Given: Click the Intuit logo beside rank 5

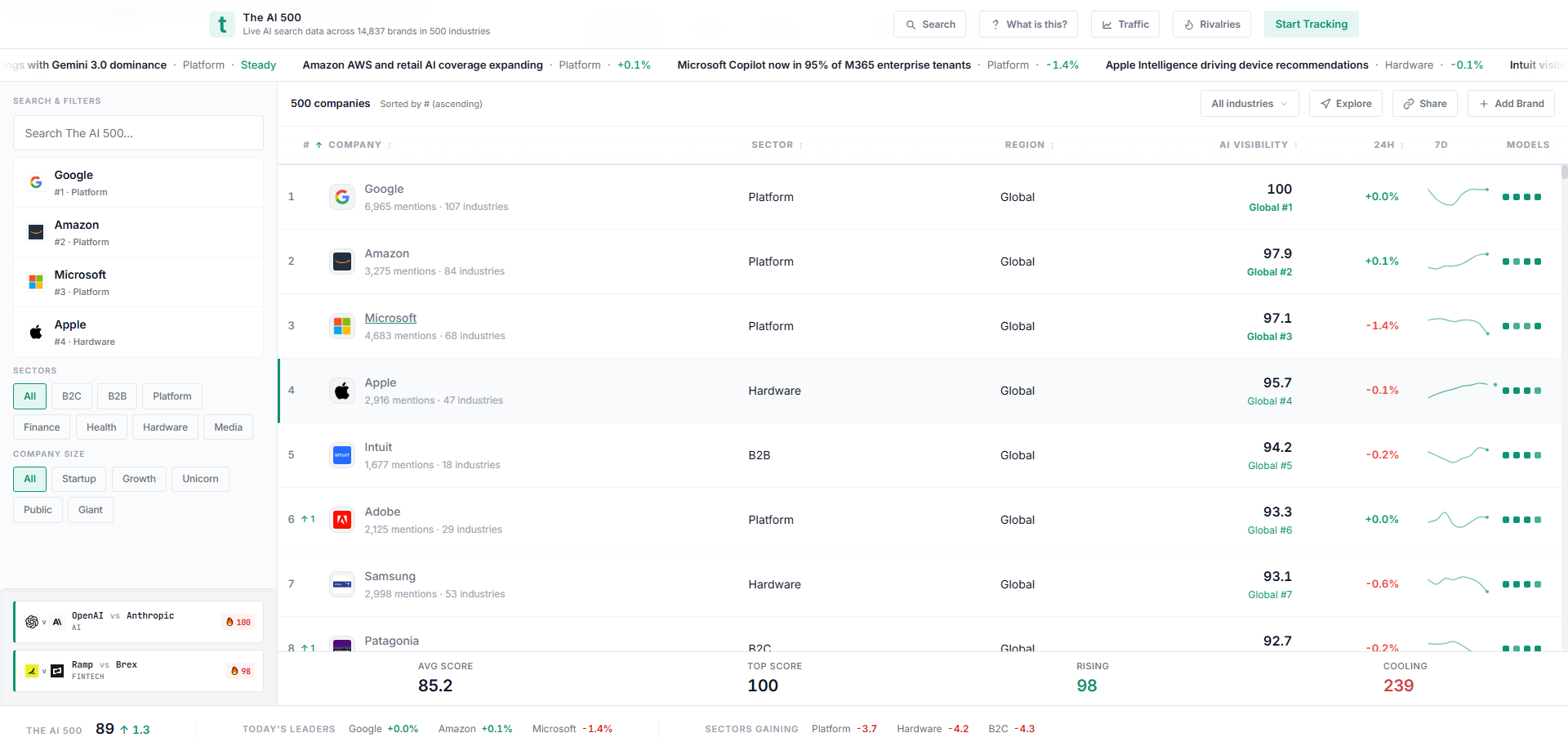Looking at the screenshot, I should 341,455.
